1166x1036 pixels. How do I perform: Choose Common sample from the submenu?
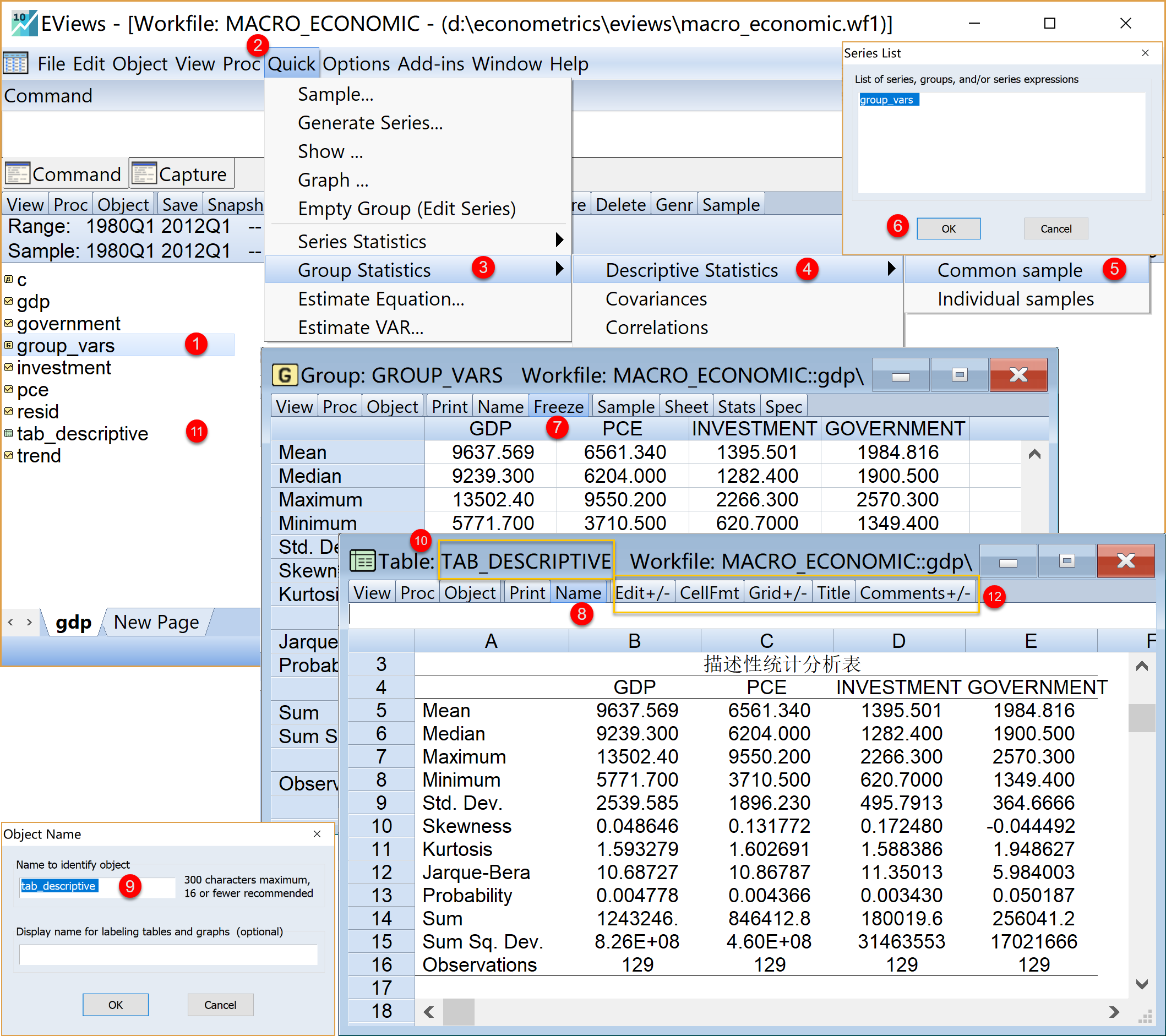click(x=1010, y=270)
